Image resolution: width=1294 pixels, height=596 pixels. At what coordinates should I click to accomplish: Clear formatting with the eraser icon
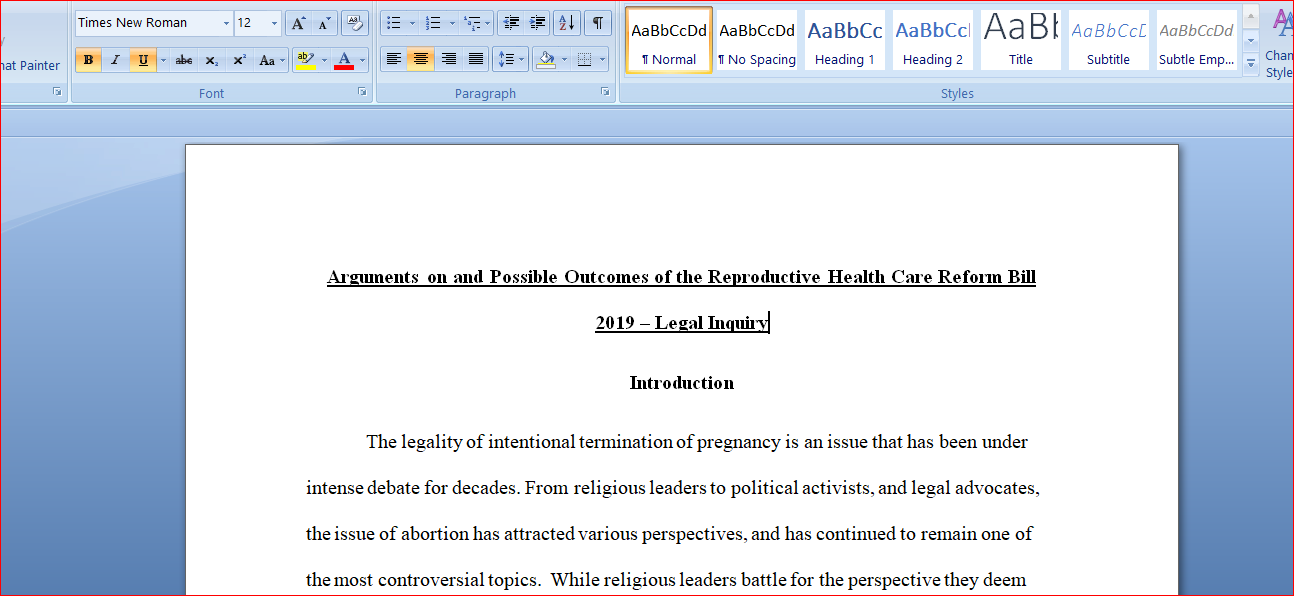coord(354,23)
